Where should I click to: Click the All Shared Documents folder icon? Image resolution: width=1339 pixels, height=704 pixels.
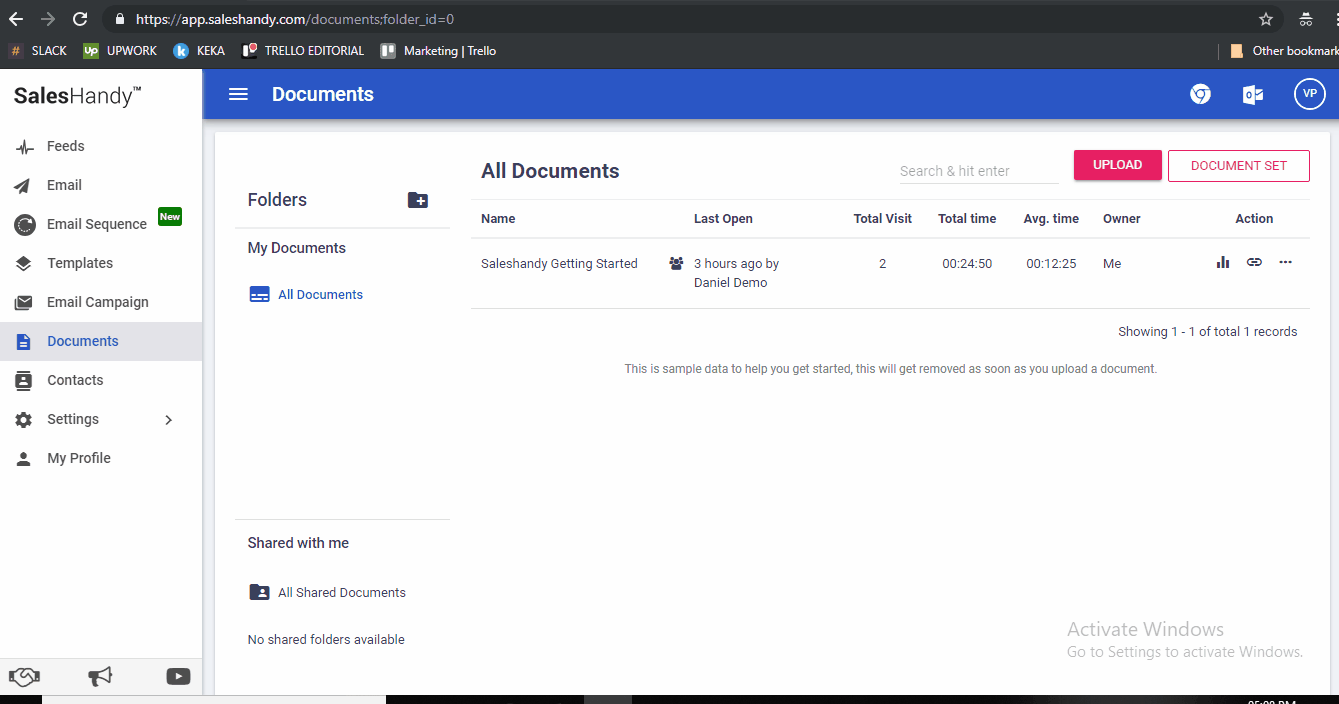pos(259,592)
